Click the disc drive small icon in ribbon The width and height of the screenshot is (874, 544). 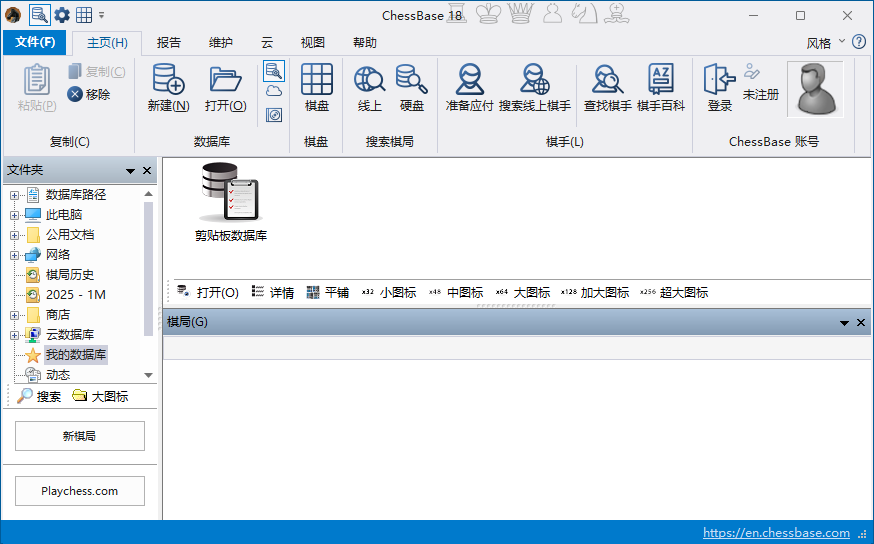click(274, 115)
